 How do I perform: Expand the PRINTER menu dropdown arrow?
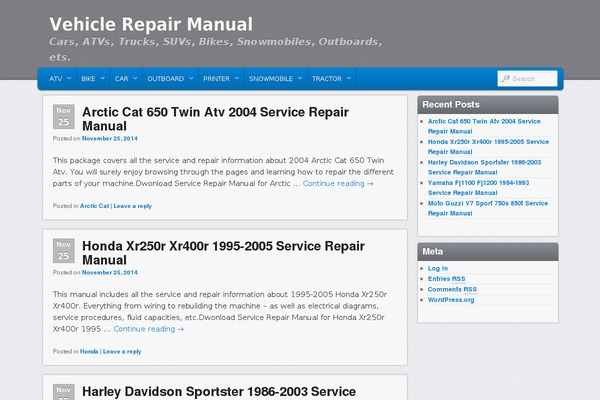point(236,78)
